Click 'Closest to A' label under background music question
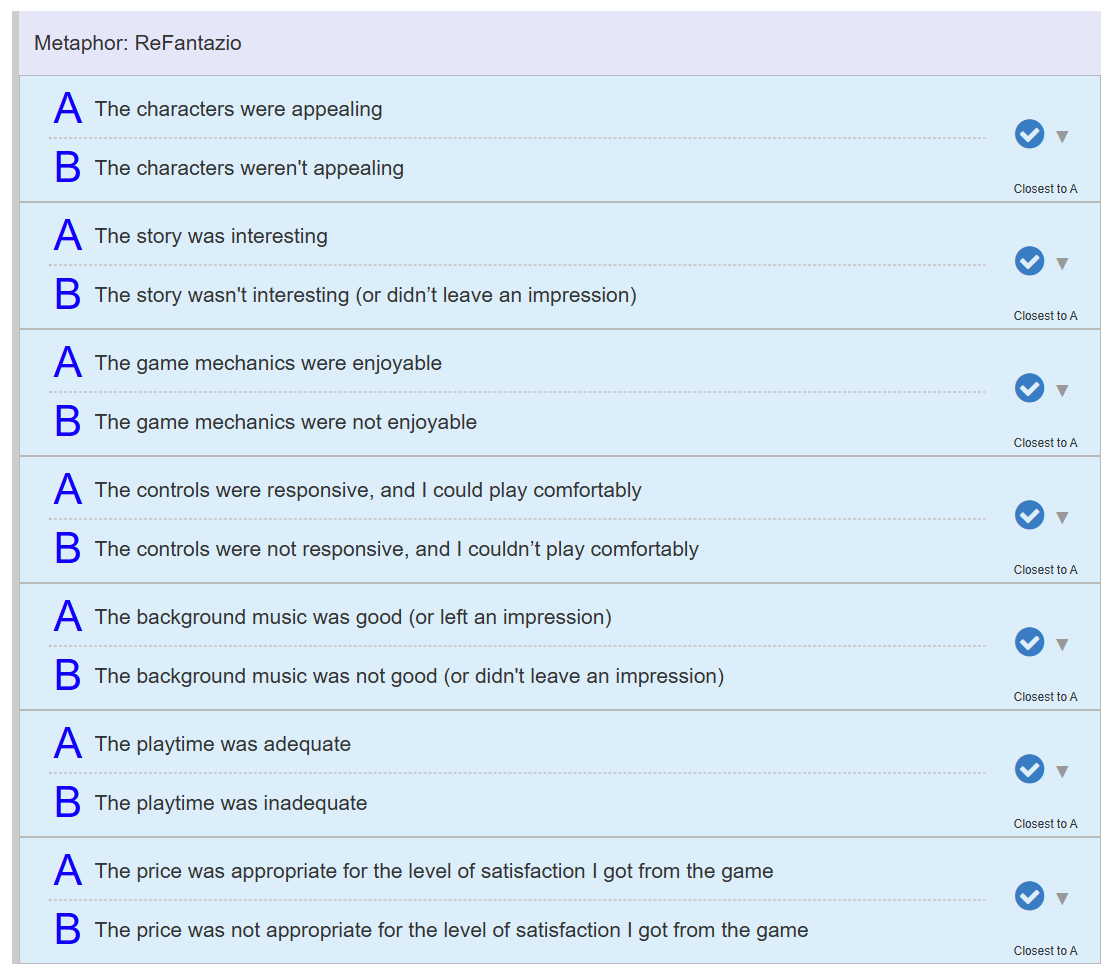The height and width of the screenshot is (973, 1119). click(1045, 697)
